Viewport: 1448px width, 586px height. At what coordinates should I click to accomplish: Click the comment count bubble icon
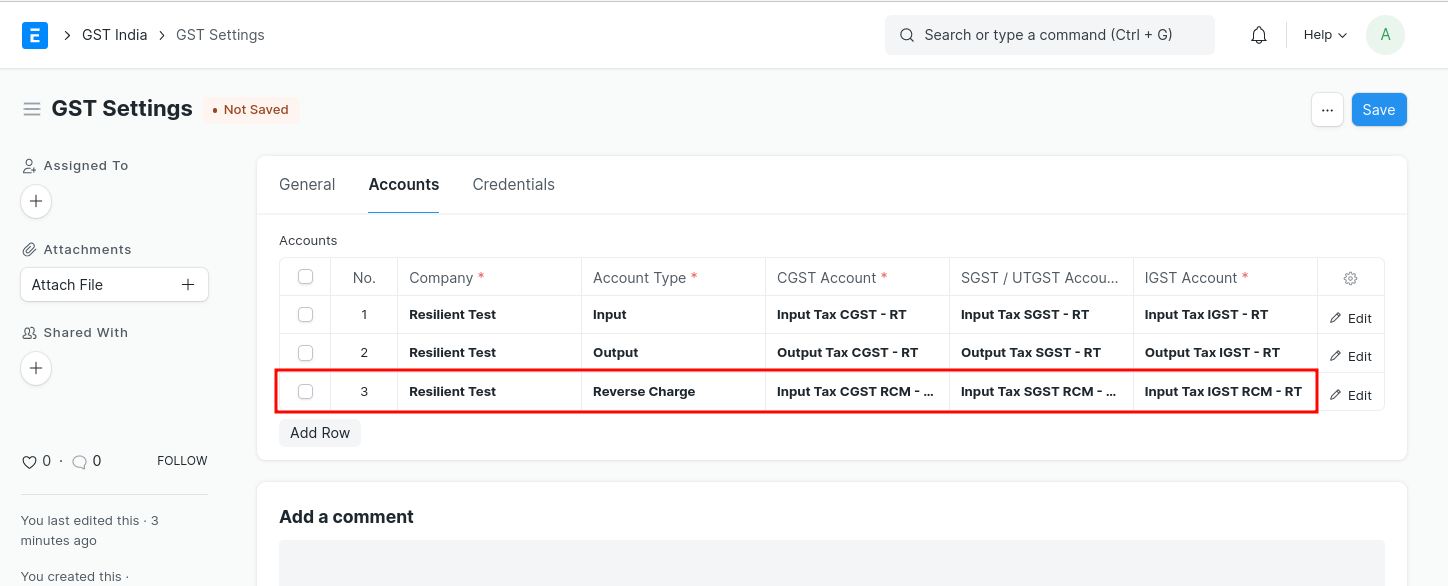click(79, 462)
